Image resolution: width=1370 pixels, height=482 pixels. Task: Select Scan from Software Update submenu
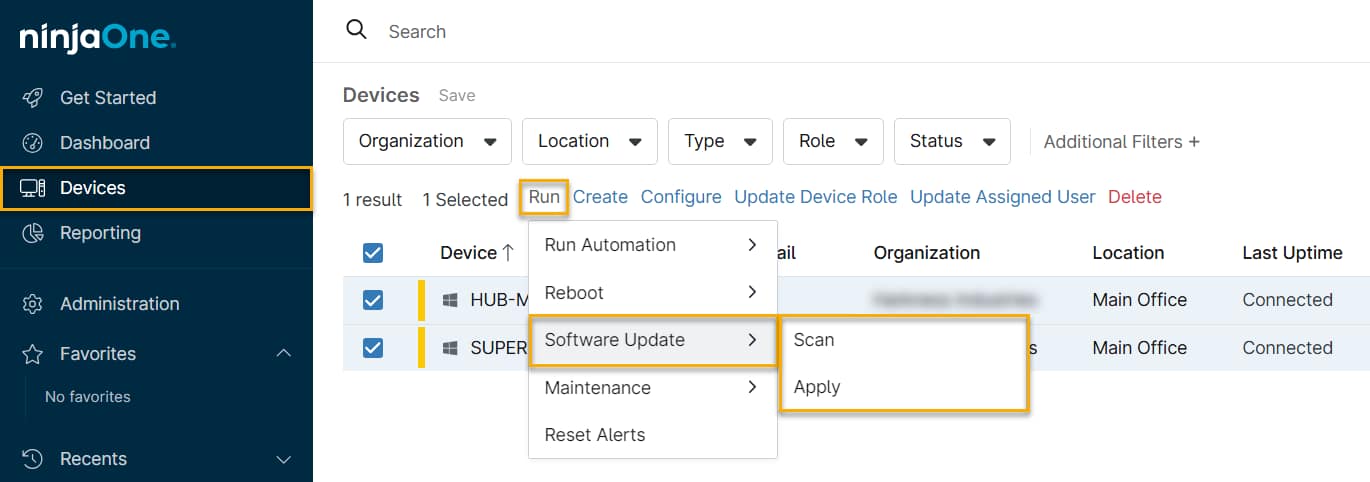pyautogui.click(x=814, y=340)
